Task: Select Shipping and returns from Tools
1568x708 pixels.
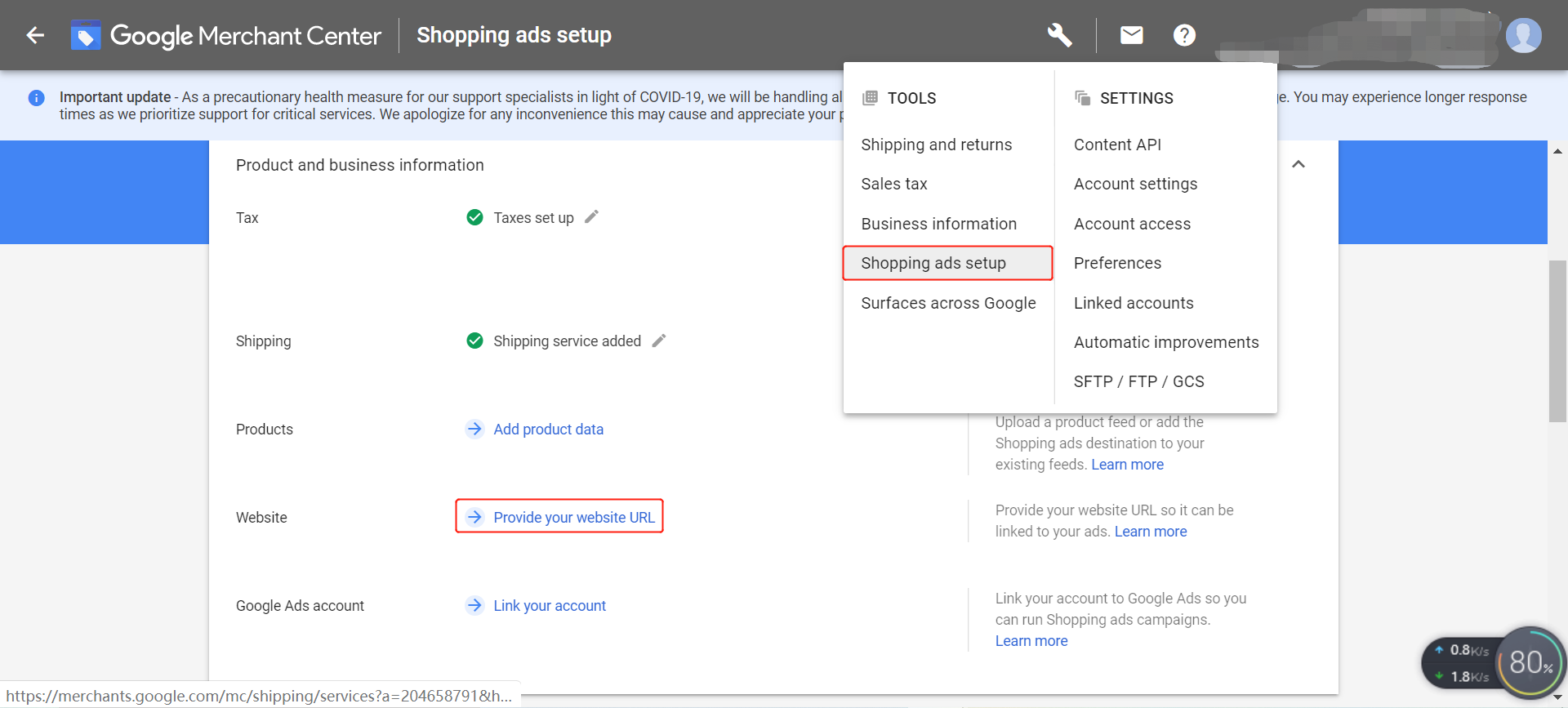Action: tap(936, 145)
